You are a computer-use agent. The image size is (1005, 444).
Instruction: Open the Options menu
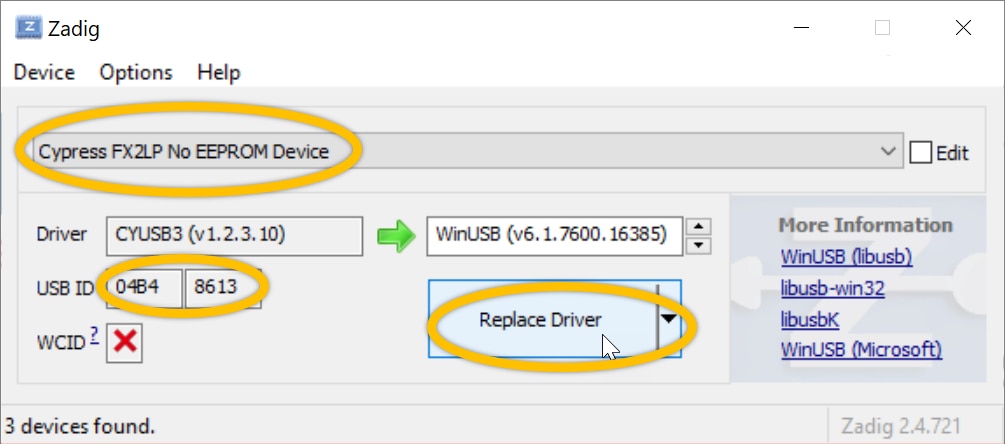[x=136, y=72]
